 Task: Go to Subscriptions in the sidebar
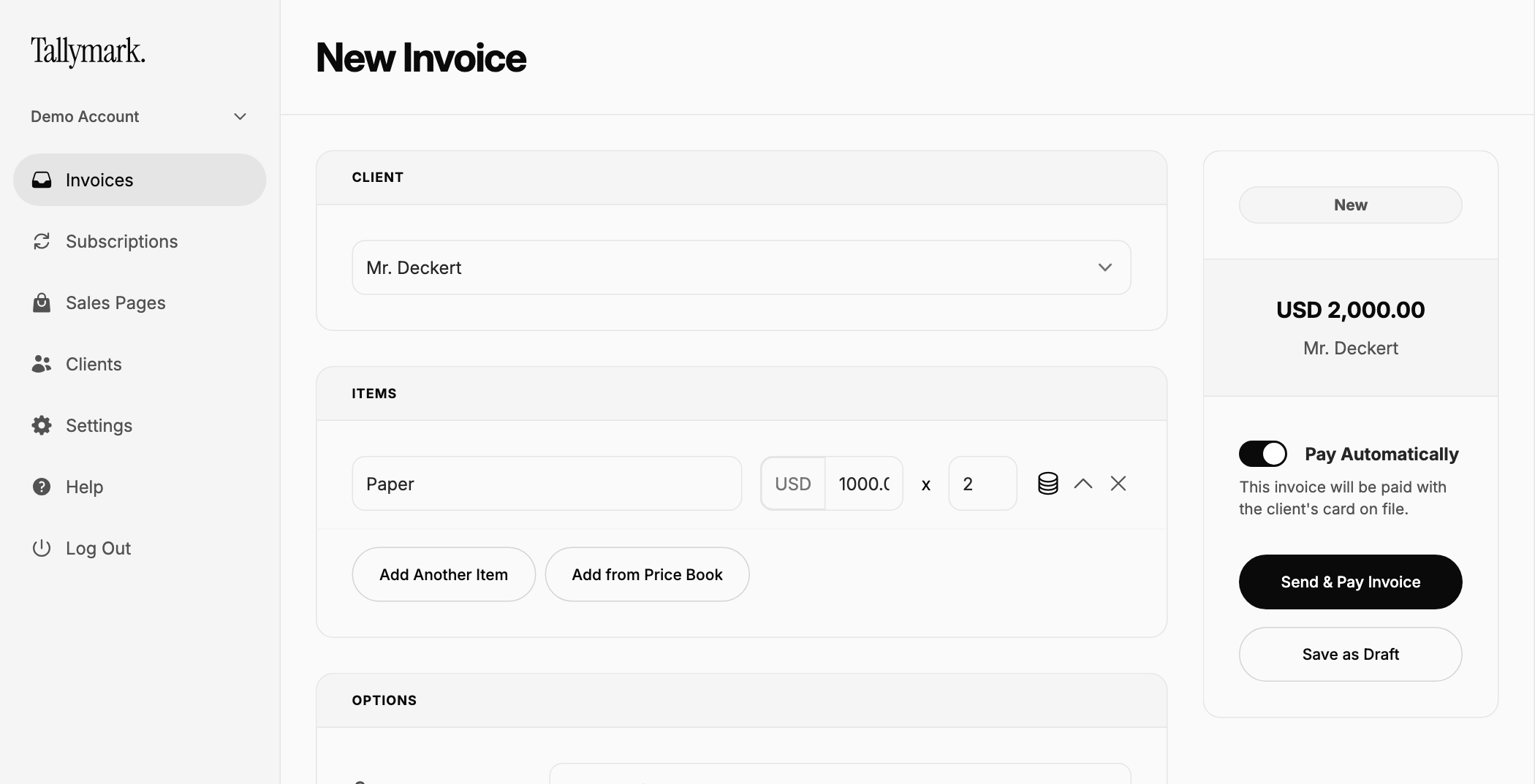tap(140, 241)
